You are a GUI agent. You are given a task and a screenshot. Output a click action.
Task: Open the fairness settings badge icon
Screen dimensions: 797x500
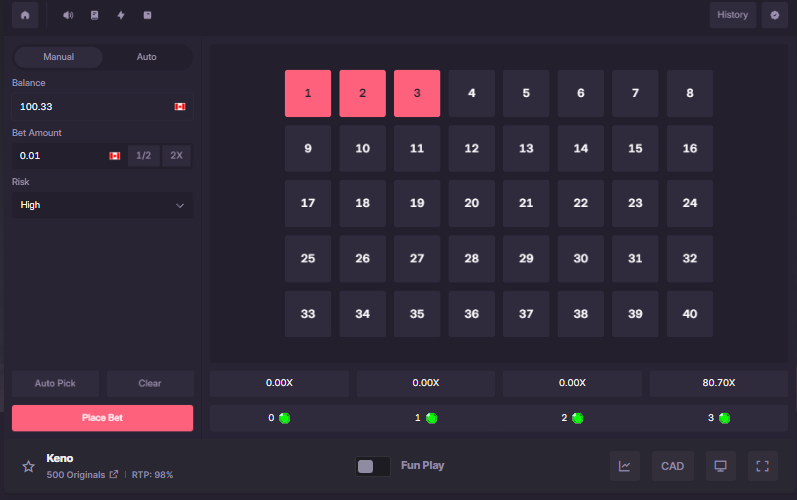[775, 15]
